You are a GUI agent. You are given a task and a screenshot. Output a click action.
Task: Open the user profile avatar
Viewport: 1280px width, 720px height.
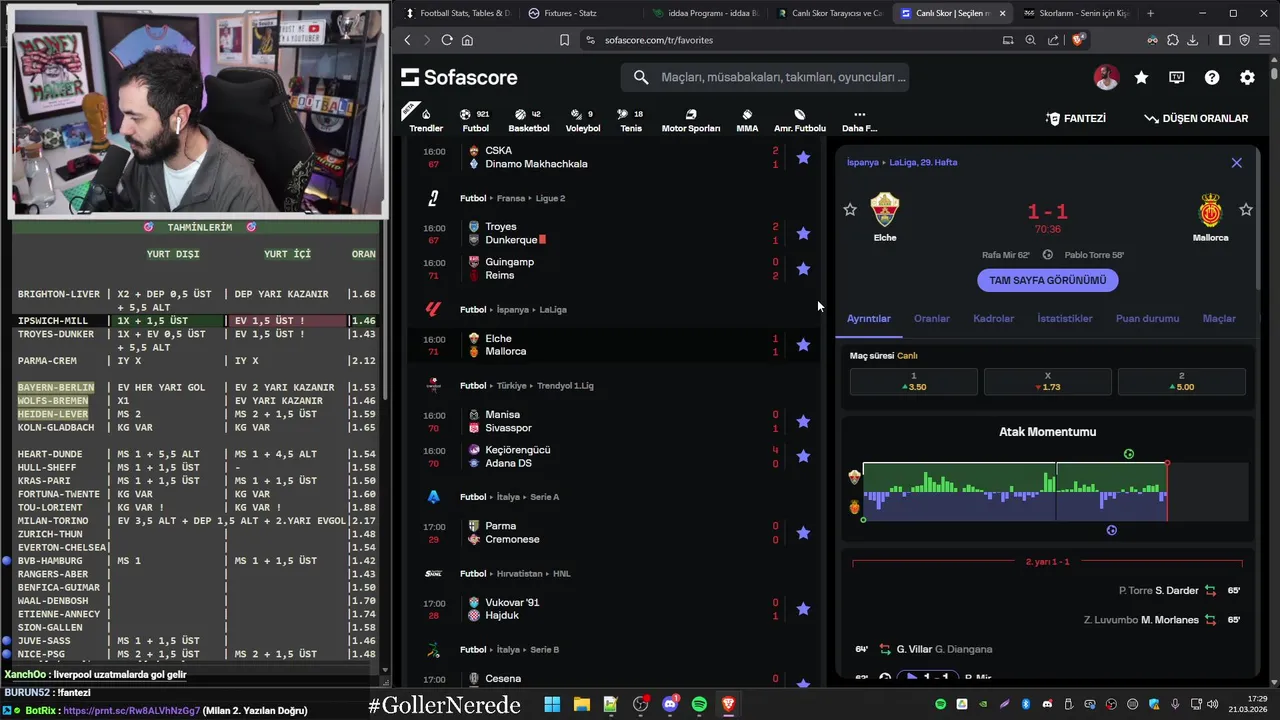[x=1106, y=77]
